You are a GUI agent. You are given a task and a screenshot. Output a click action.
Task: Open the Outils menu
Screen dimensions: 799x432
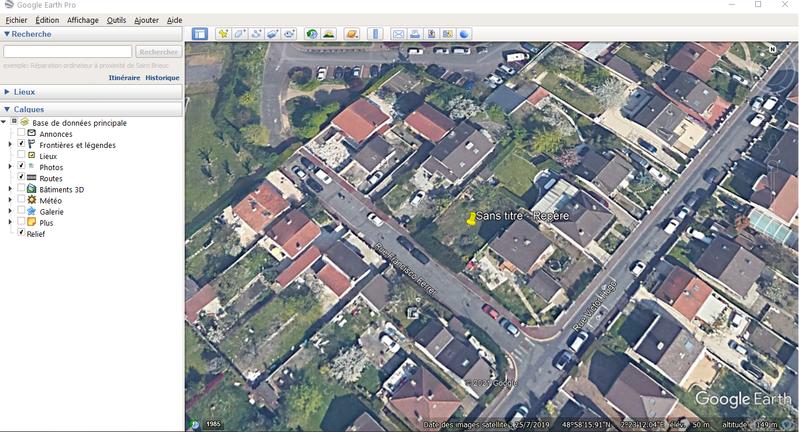[x=116, y=20]
